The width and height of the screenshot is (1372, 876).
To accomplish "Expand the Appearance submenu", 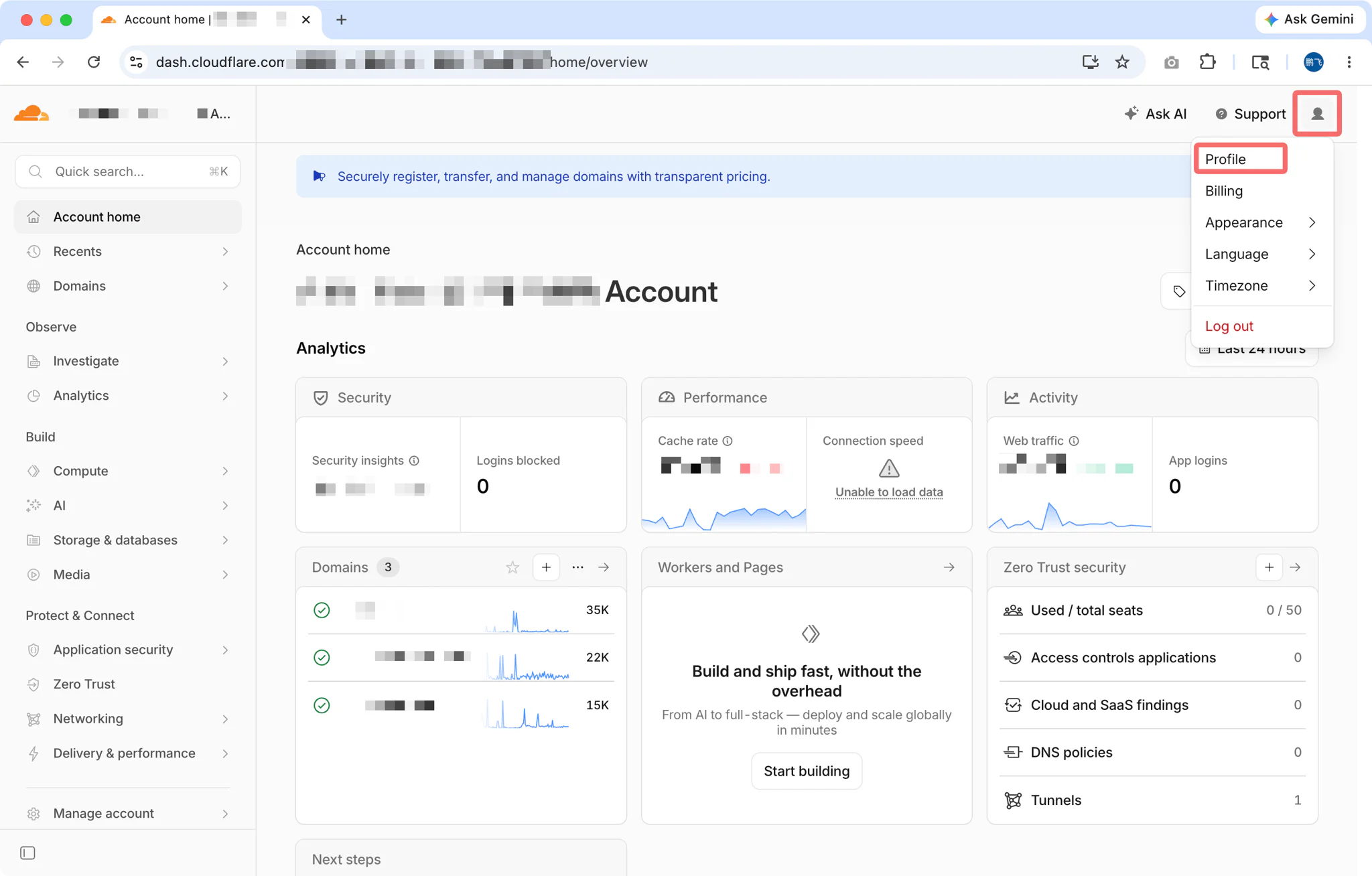I will pos(1261,222).
